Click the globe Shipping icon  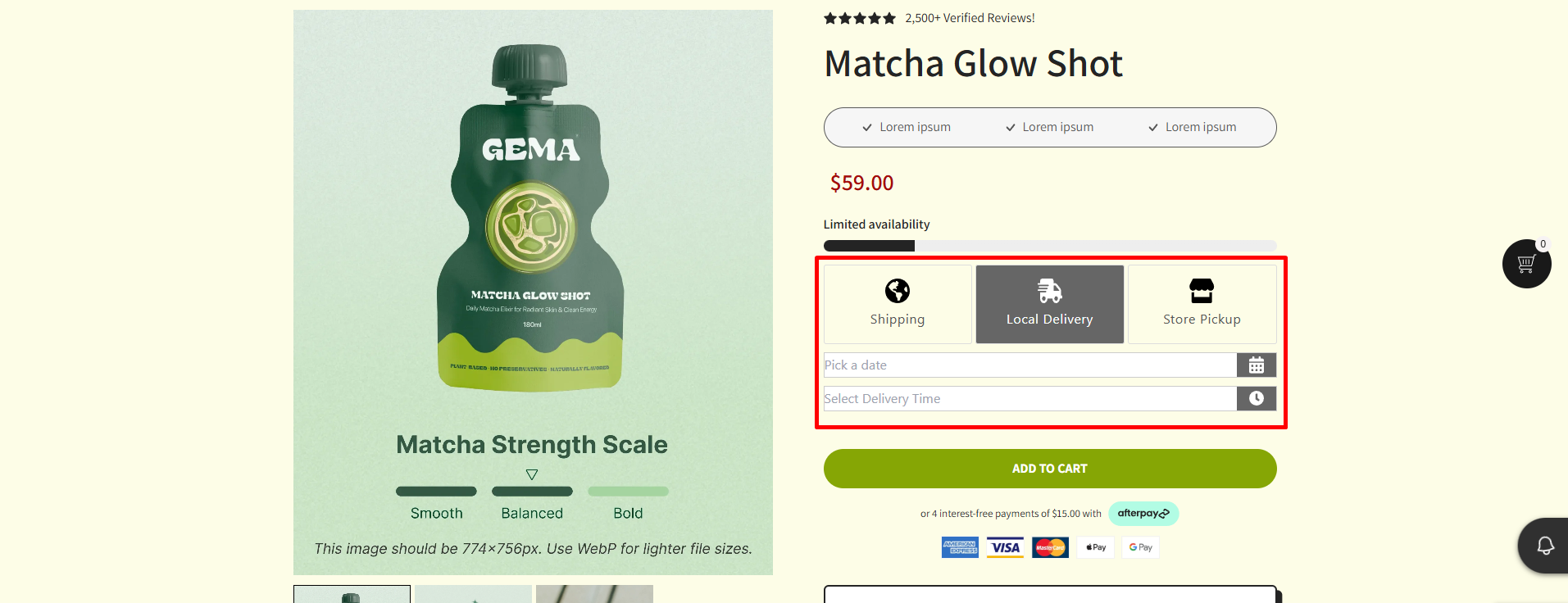898,291
